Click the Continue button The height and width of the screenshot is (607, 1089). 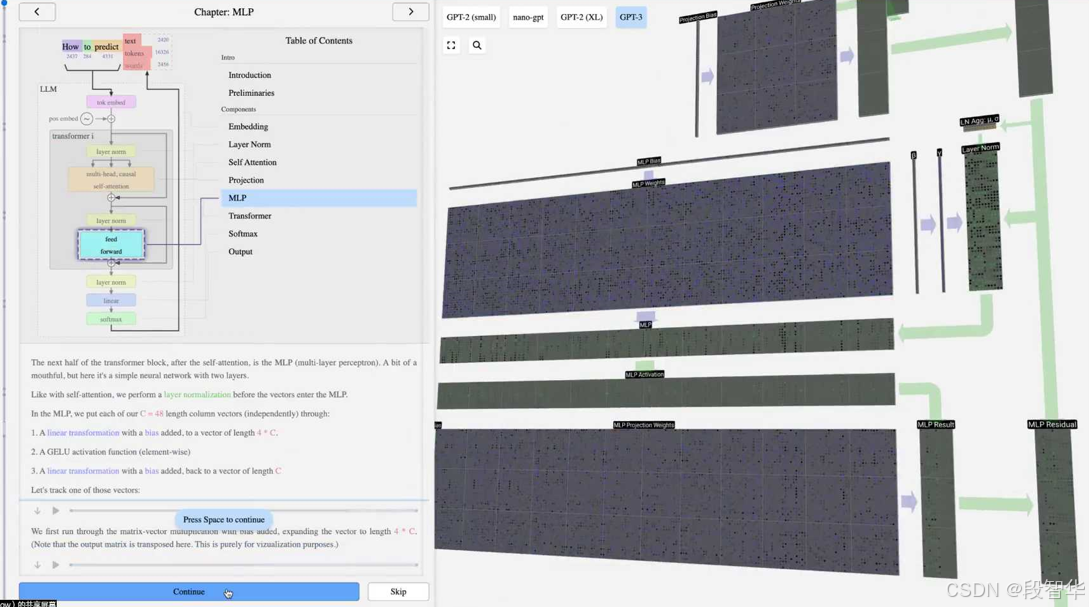coord(189,592)
